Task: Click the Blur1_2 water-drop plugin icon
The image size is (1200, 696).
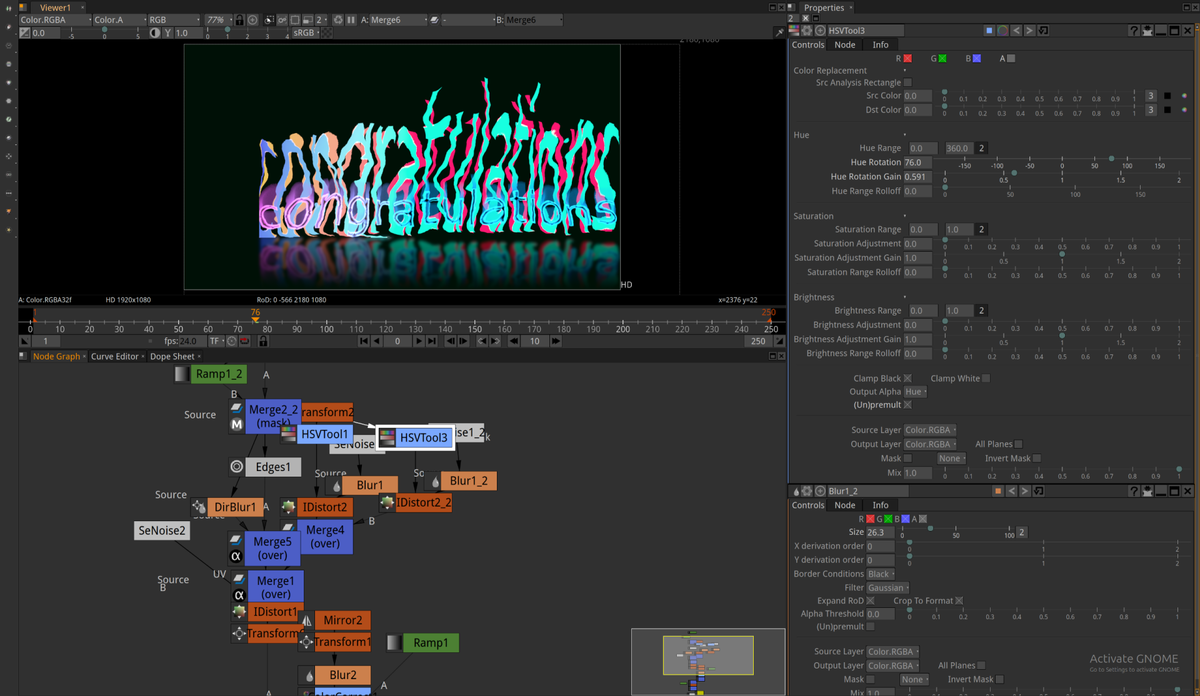Action: (x=797, y=491)
